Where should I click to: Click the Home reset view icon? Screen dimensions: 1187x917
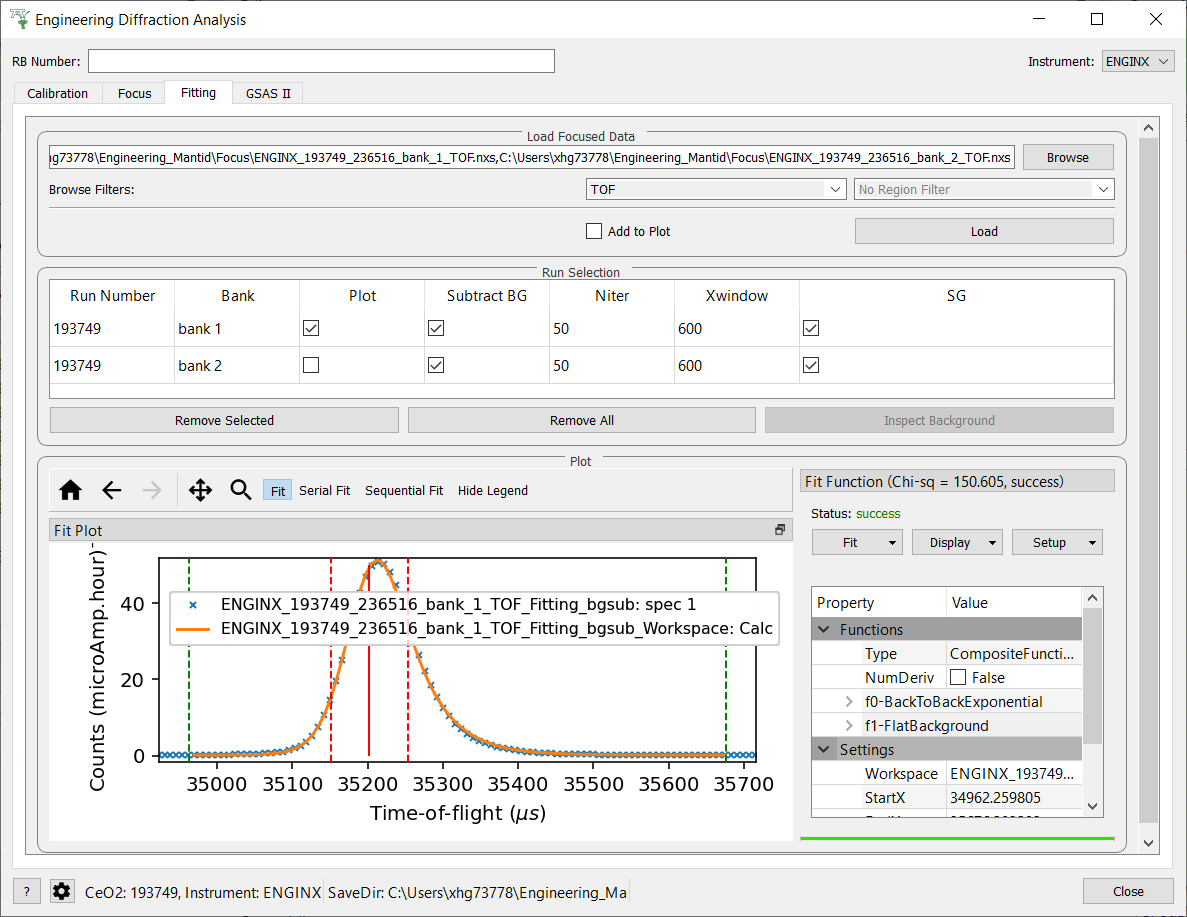coord(70,490)
